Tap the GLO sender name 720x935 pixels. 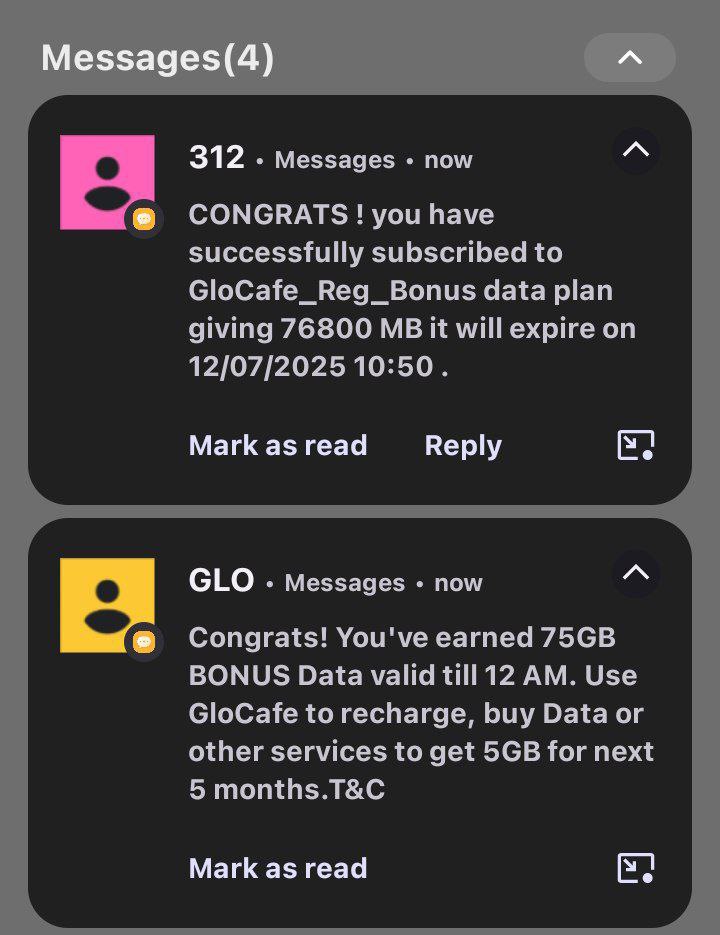click(x=221, y=581)
